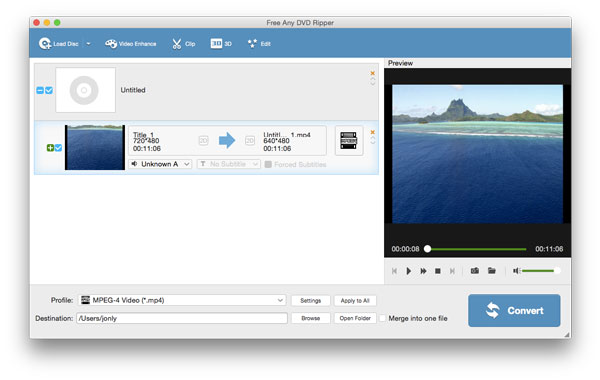Click the Untitled disc thumbnail
Screen dimensions: 600x380
tap(85, 90)
